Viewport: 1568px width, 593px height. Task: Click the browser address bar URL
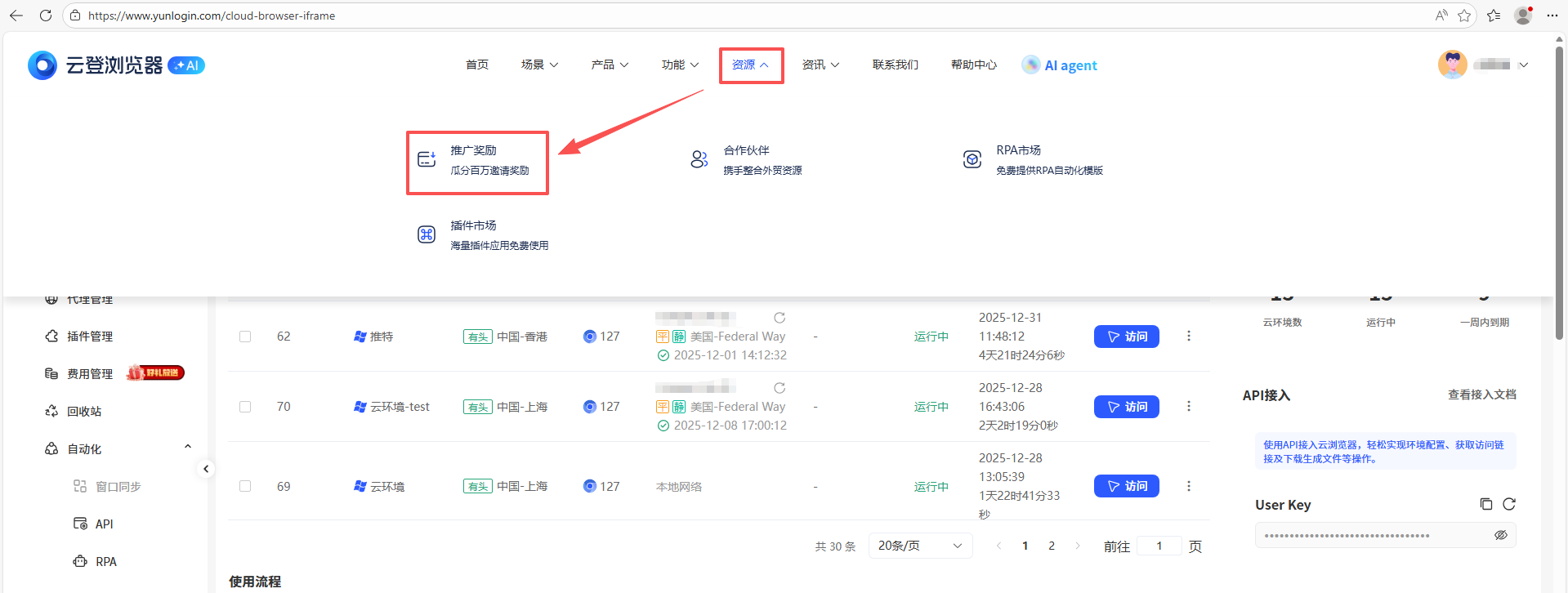pyautogui.click(x=212, y=16)
